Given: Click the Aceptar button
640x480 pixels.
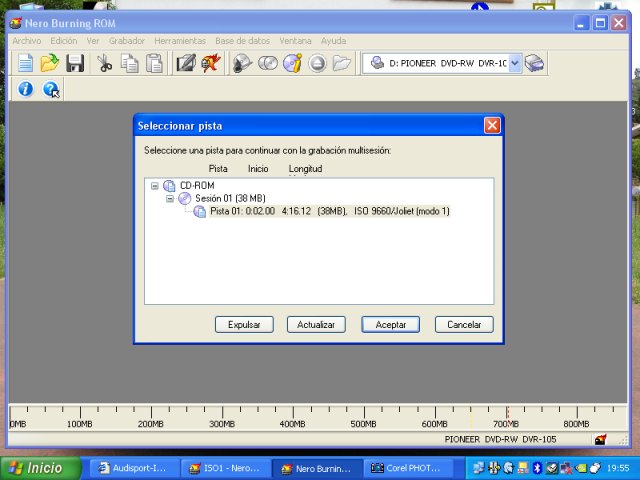Looking at the screenshot, I should (391, 324).
